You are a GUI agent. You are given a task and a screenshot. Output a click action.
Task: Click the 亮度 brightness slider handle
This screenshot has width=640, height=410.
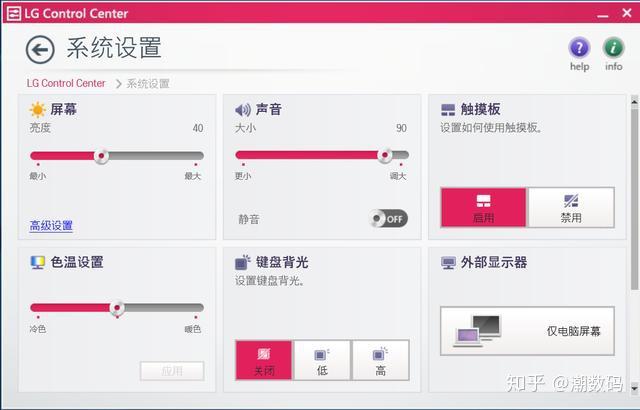tap(101, 156)
